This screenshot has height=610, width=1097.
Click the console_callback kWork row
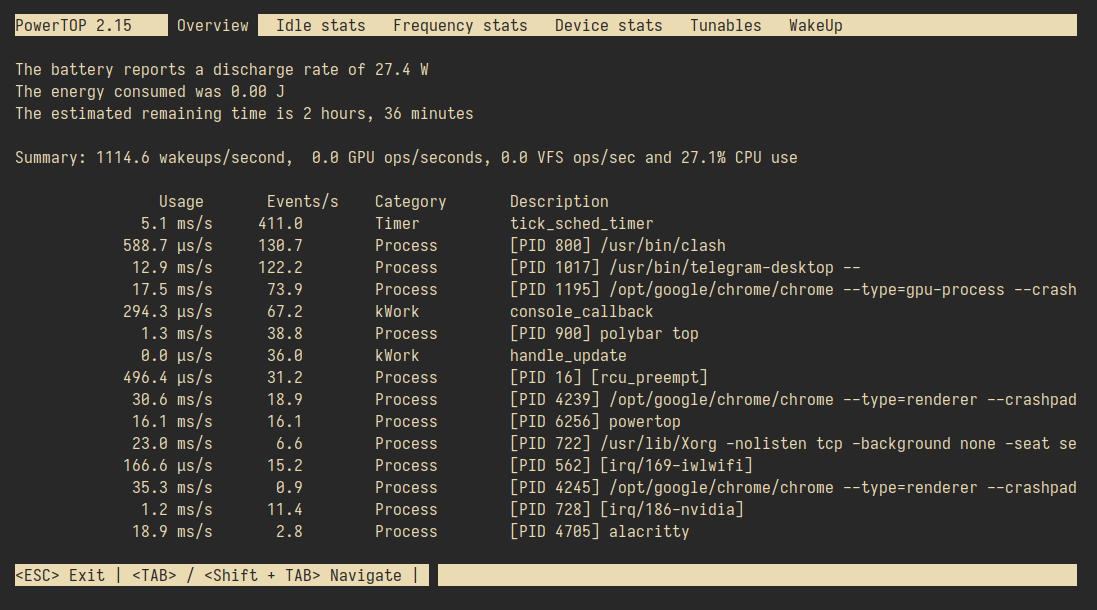pyautogui.click(x=580, y=311)
